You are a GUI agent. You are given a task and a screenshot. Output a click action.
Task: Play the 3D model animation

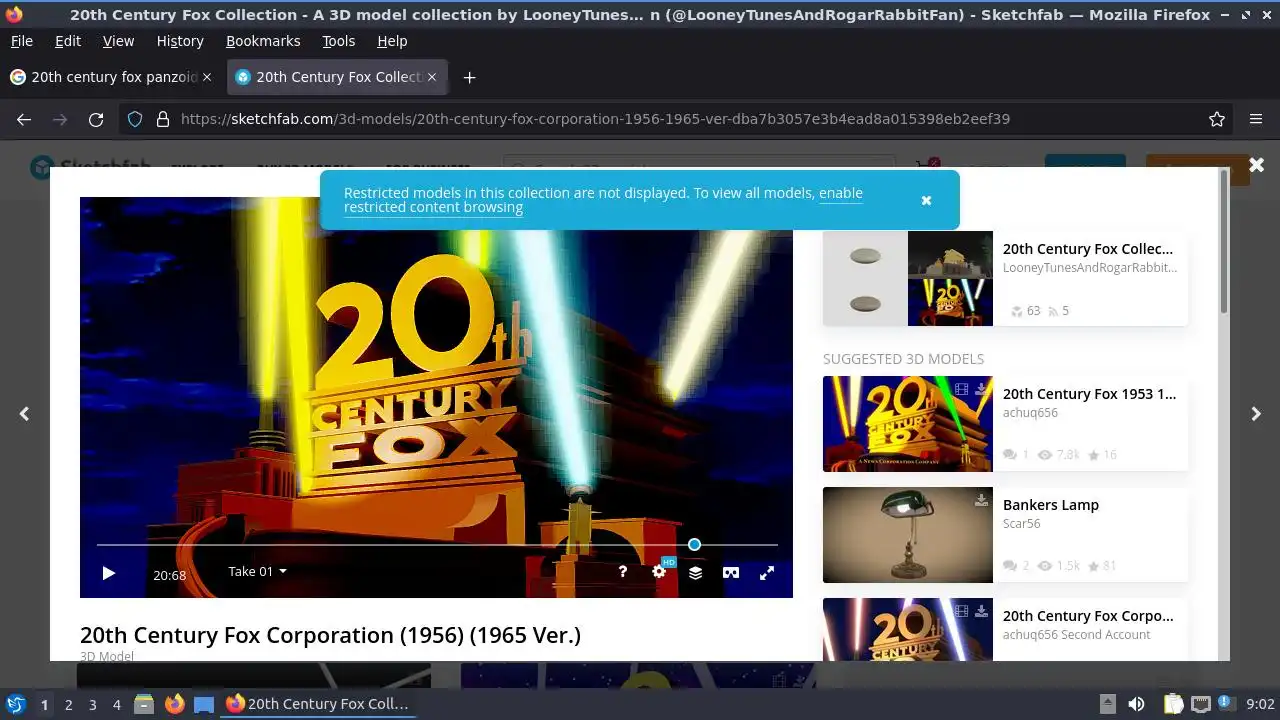[109, 573]
